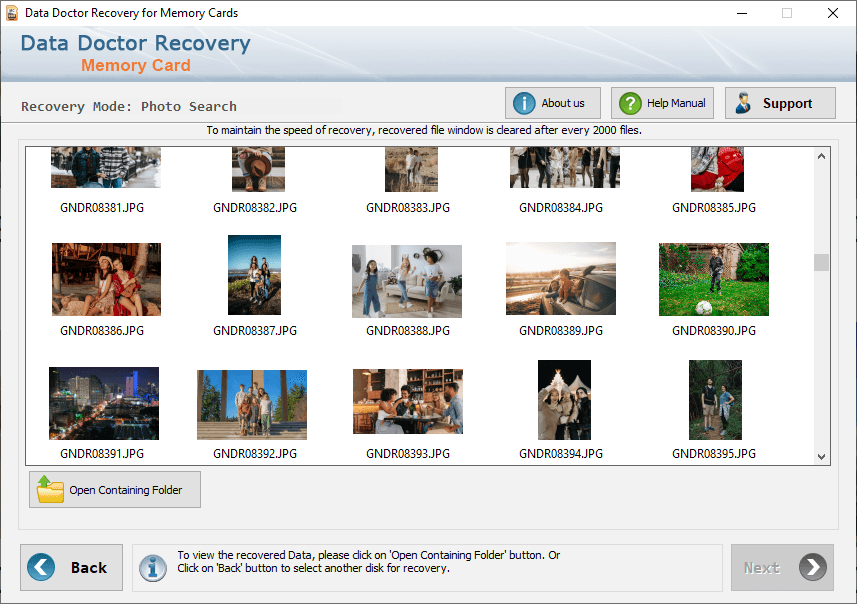Viewport: 857px width, 604px height.
Task: Open the About us info button
Action: 553,103
